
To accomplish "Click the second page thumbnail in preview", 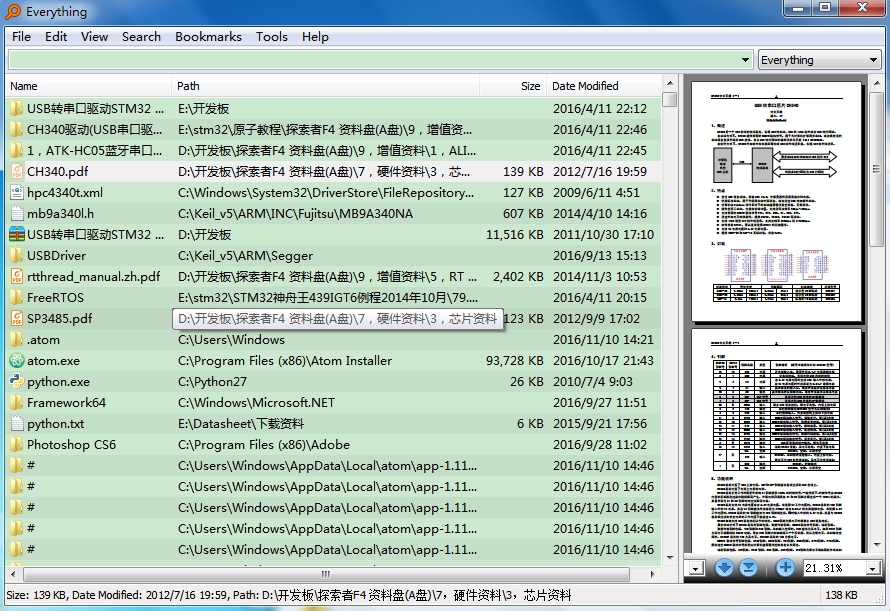I will [x=776, y=440].
